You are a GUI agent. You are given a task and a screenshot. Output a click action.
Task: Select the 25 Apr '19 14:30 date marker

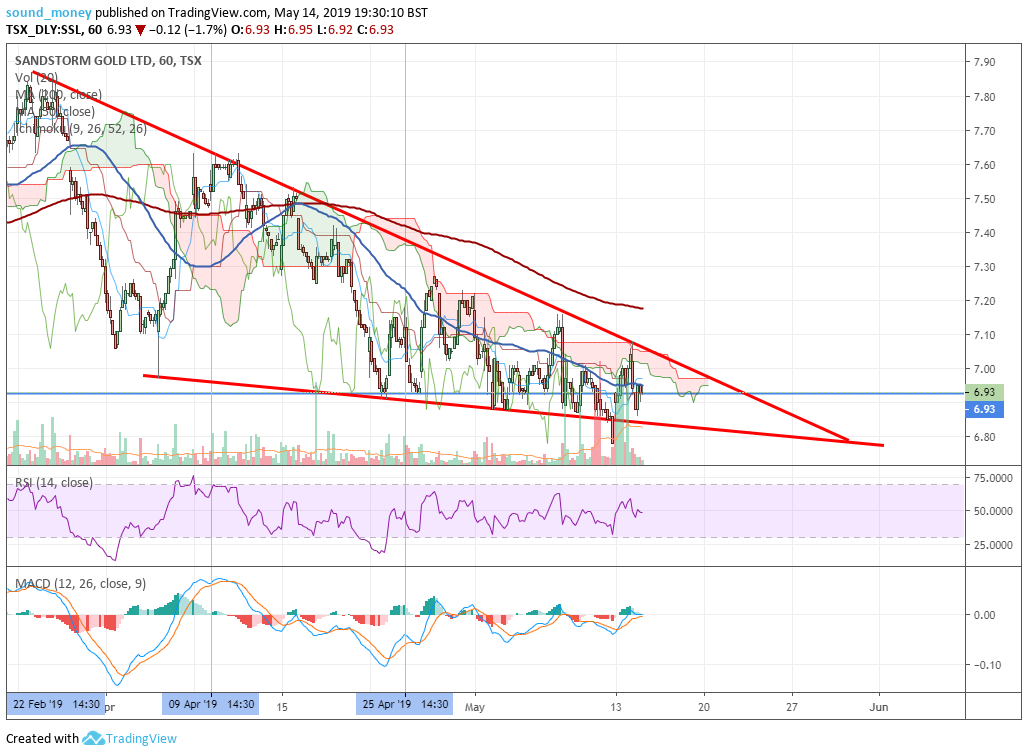[405, 704]
